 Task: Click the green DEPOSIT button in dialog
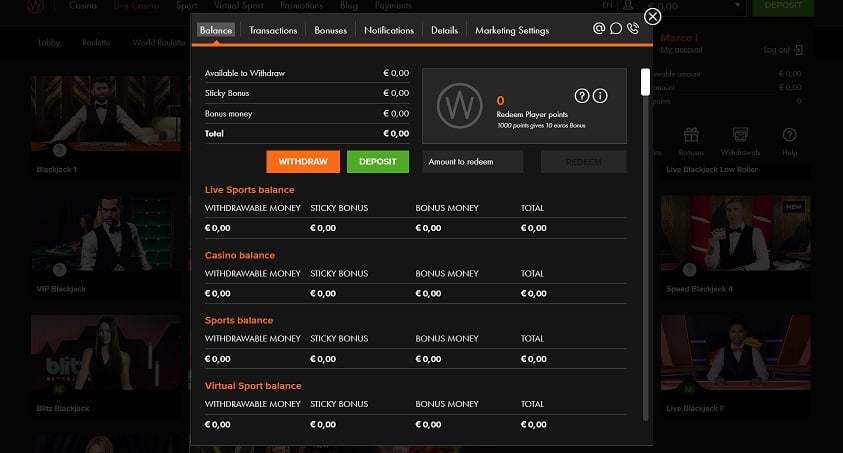point(377,161)
